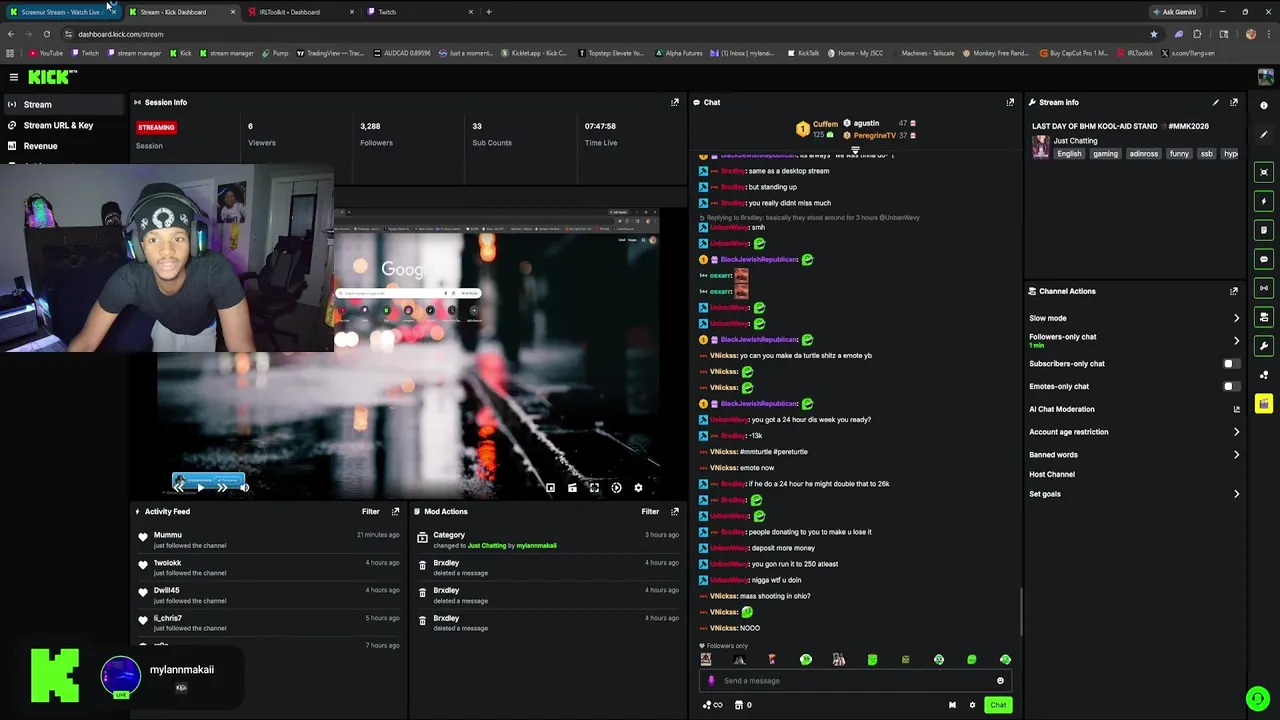Viewport: 1280px width, 720px height.
Task: Click Mummu follow entry in Activity Feed
Action: (x=270, y=540)
